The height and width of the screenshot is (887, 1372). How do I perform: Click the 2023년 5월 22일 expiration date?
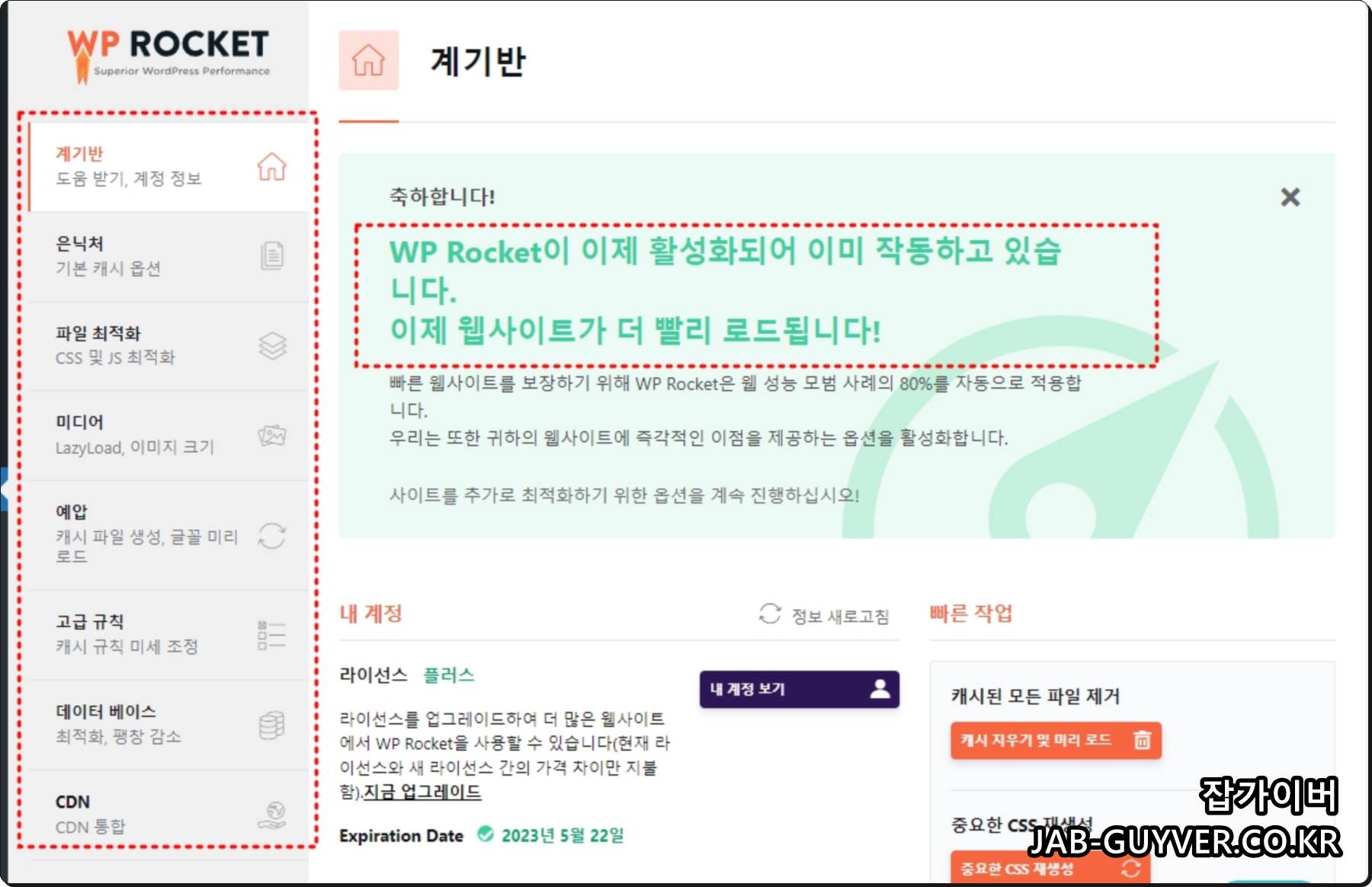(563, 835)
